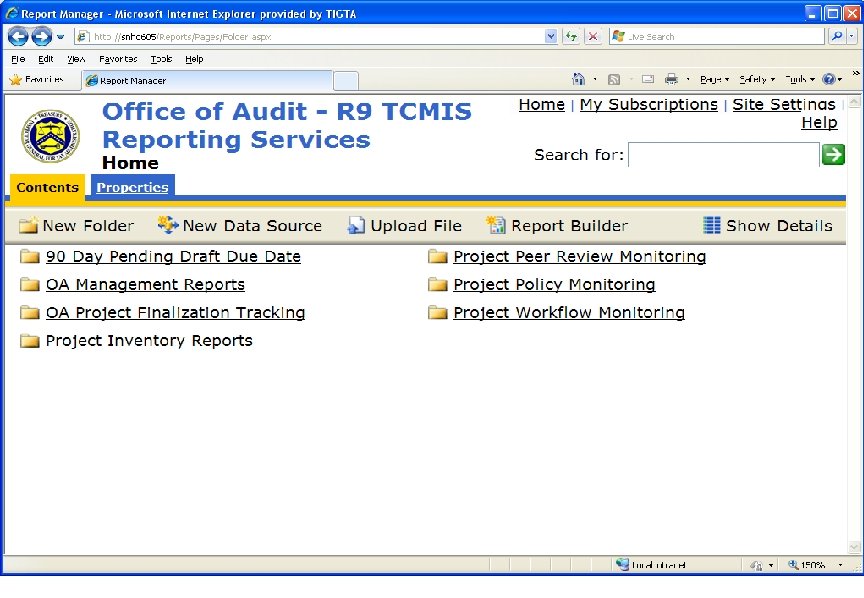Expand the address bar history dropdown
This screenshot has width=864, height=598.
pyautogui.click(x=551, y=37)
